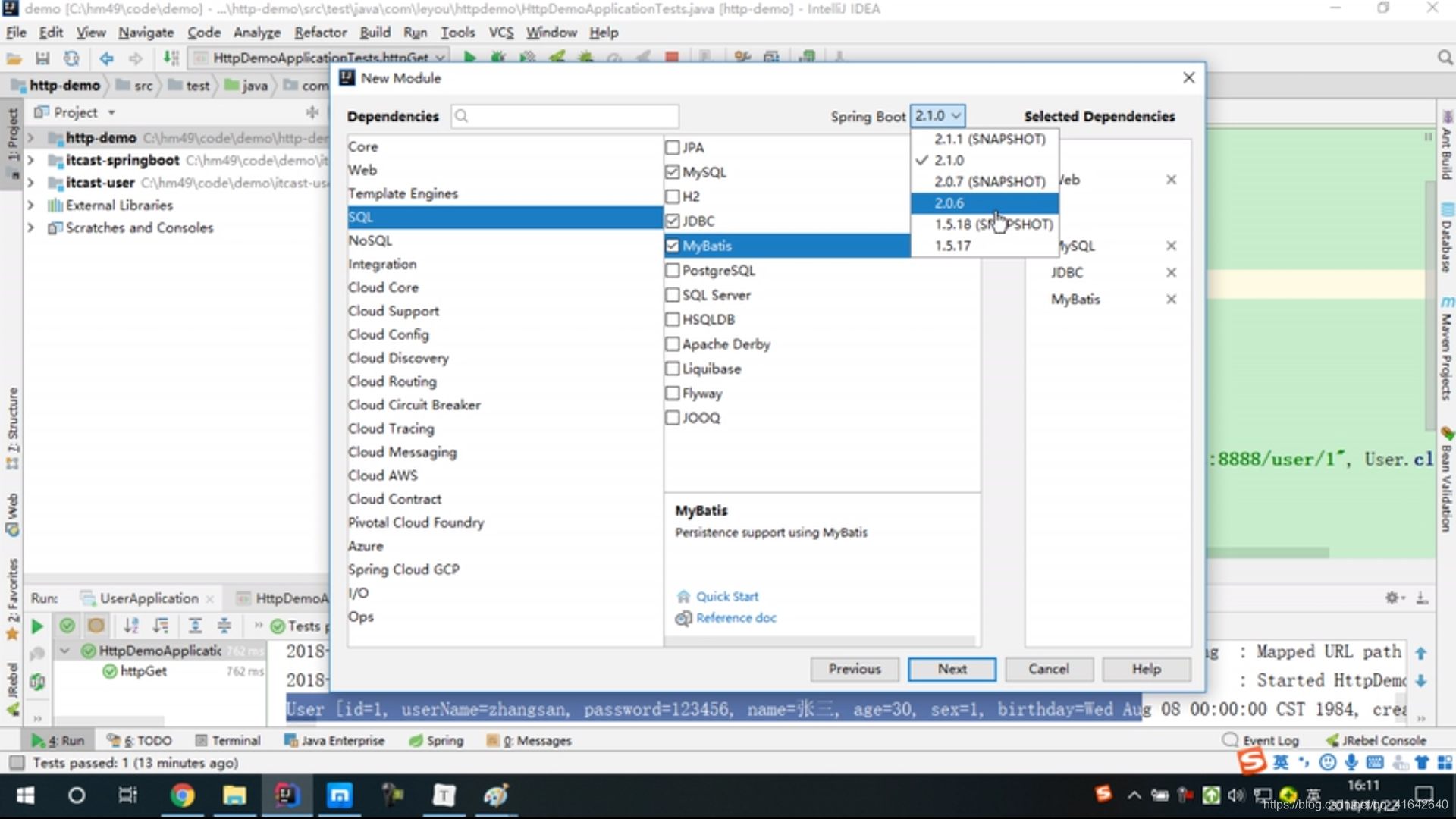Open the Database side panel

pyautogui.click(x=1446, y=239)
